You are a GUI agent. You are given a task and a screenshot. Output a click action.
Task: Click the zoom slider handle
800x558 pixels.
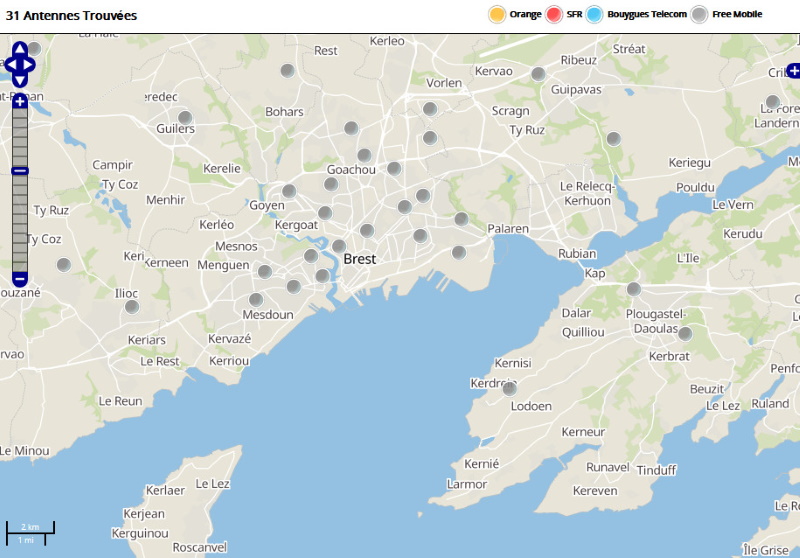20,171
